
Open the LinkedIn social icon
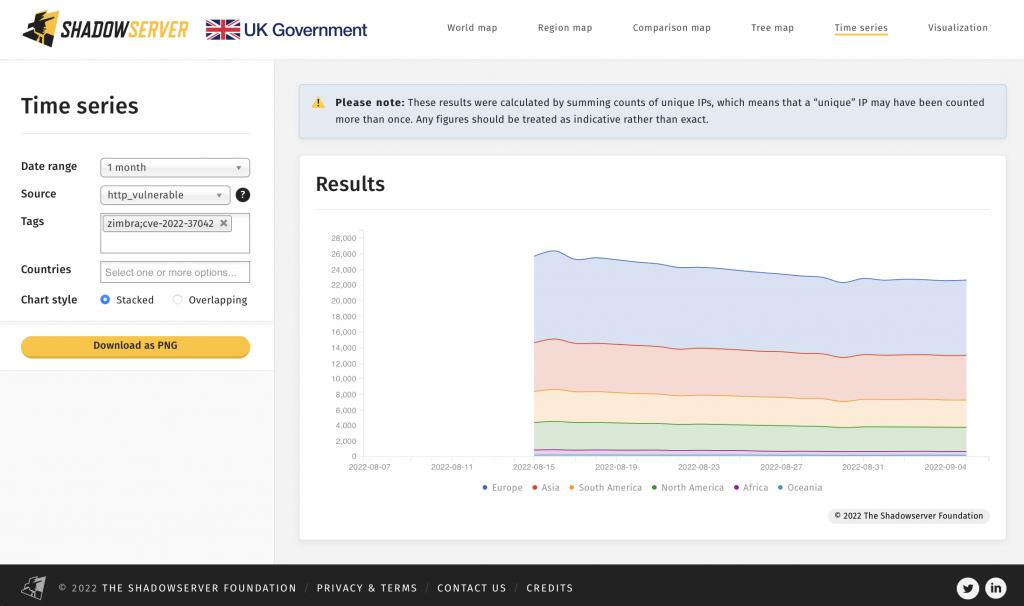point(996,588)
